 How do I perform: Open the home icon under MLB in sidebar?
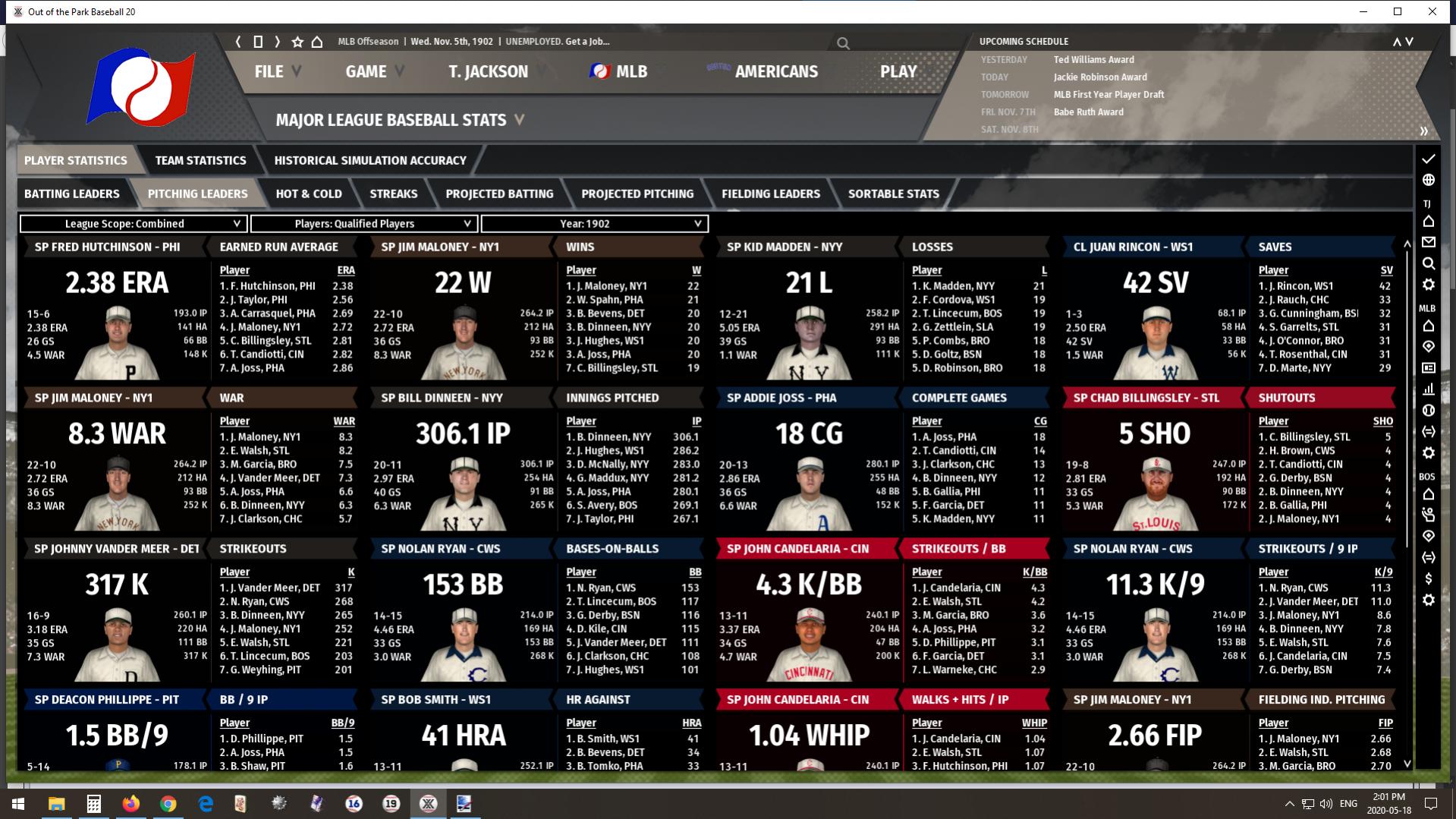coord(1428,326)
